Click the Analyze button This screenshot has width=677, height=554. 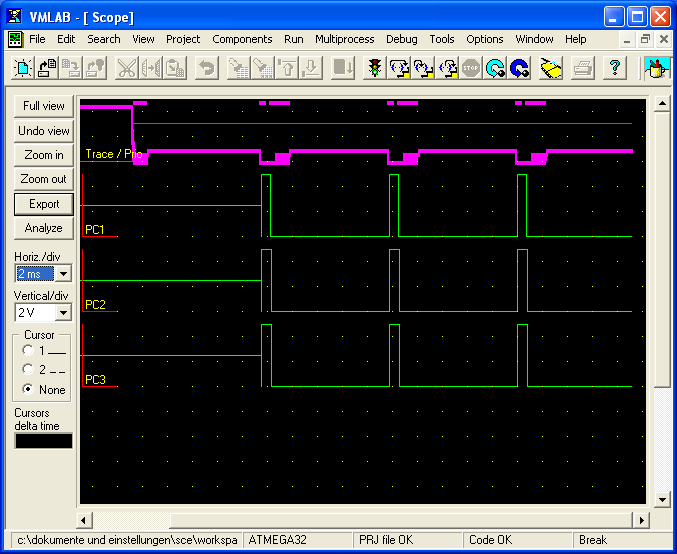pos(44,228)
